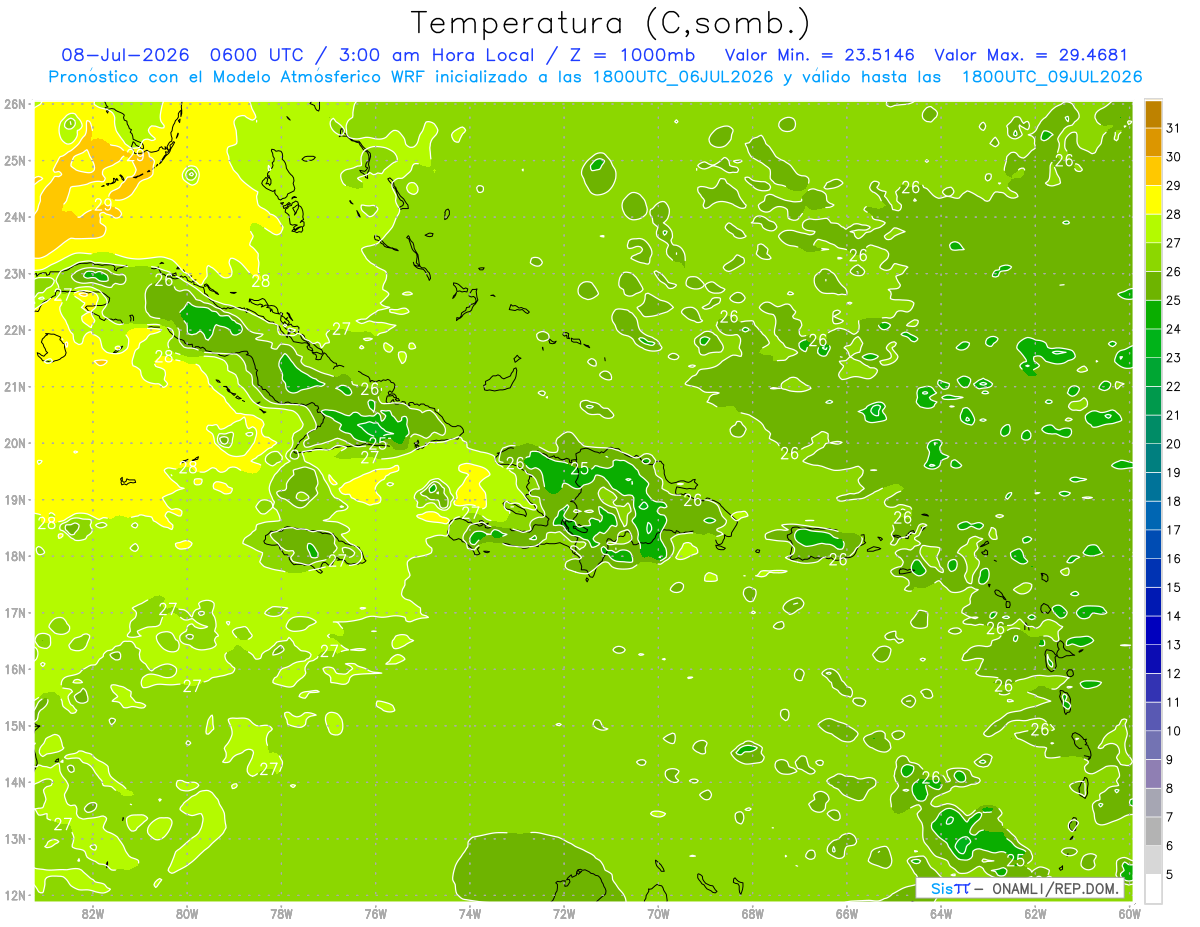Click the 24N latitude axis label
The width and height of the screenshot is (1200, 927).
[x=14, y=217]
